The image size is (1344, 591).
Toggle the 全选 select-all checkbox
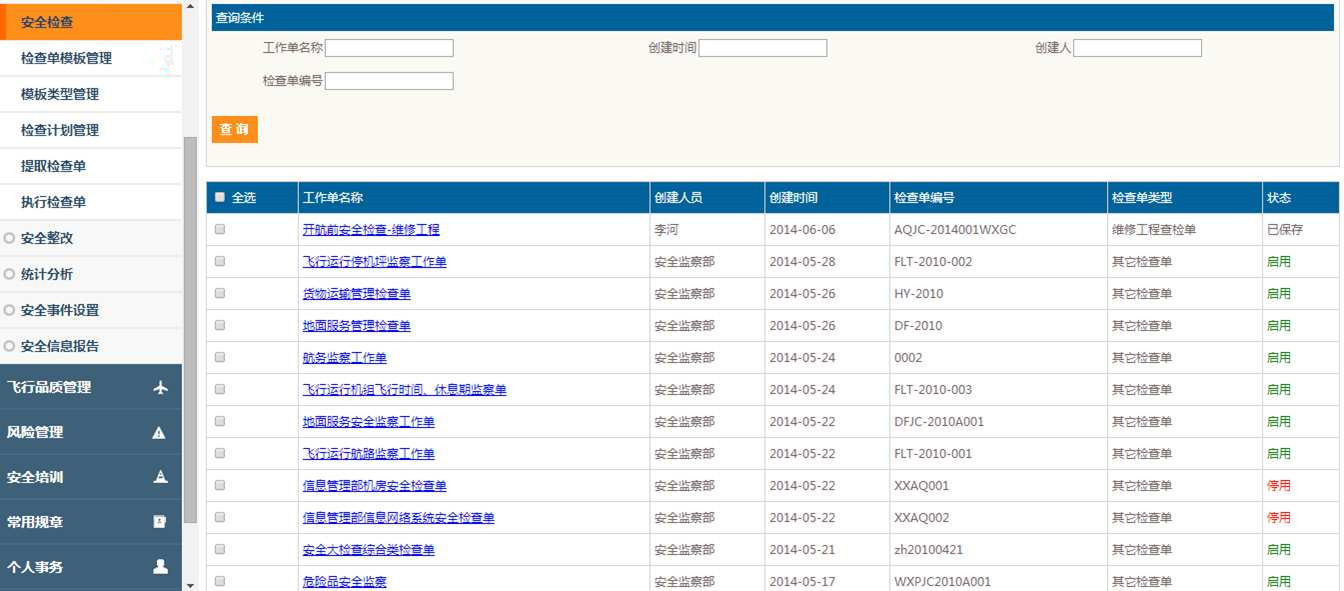click(220, 197)
